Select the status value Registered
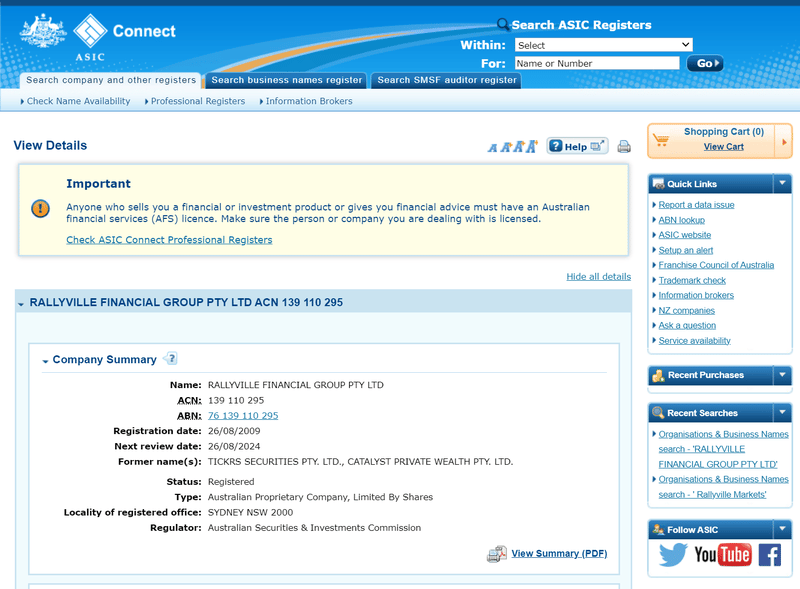Screen dimensions: 800x589 point(231,482)
